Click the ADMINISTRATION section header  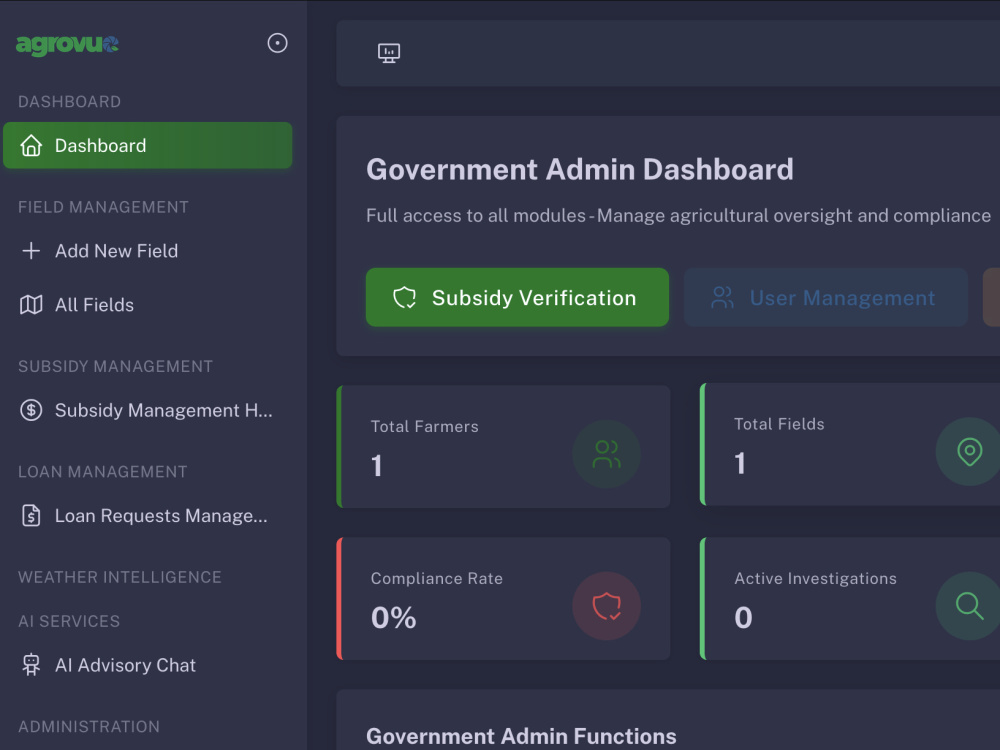pyautogui.click(x=89, y=726)
